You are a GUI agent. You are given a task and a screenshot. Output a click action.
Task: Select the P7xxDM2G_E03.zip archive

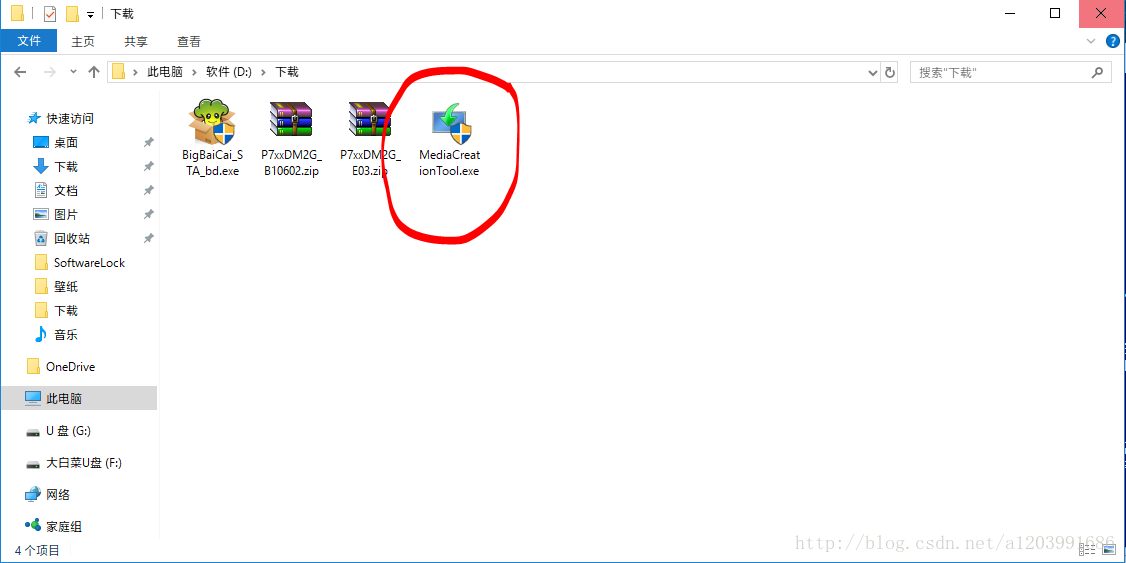point(369,122)
